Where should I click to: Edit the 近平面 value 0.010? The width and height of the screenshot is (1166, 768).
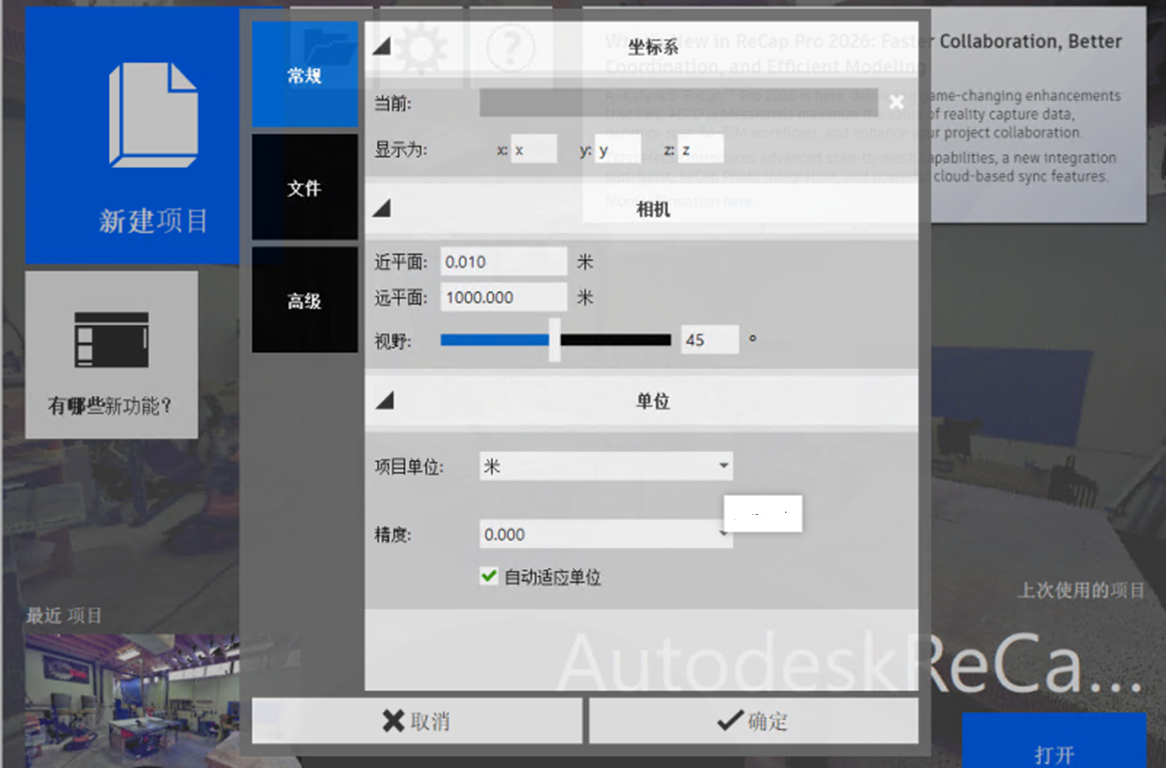tap(503, 262)
